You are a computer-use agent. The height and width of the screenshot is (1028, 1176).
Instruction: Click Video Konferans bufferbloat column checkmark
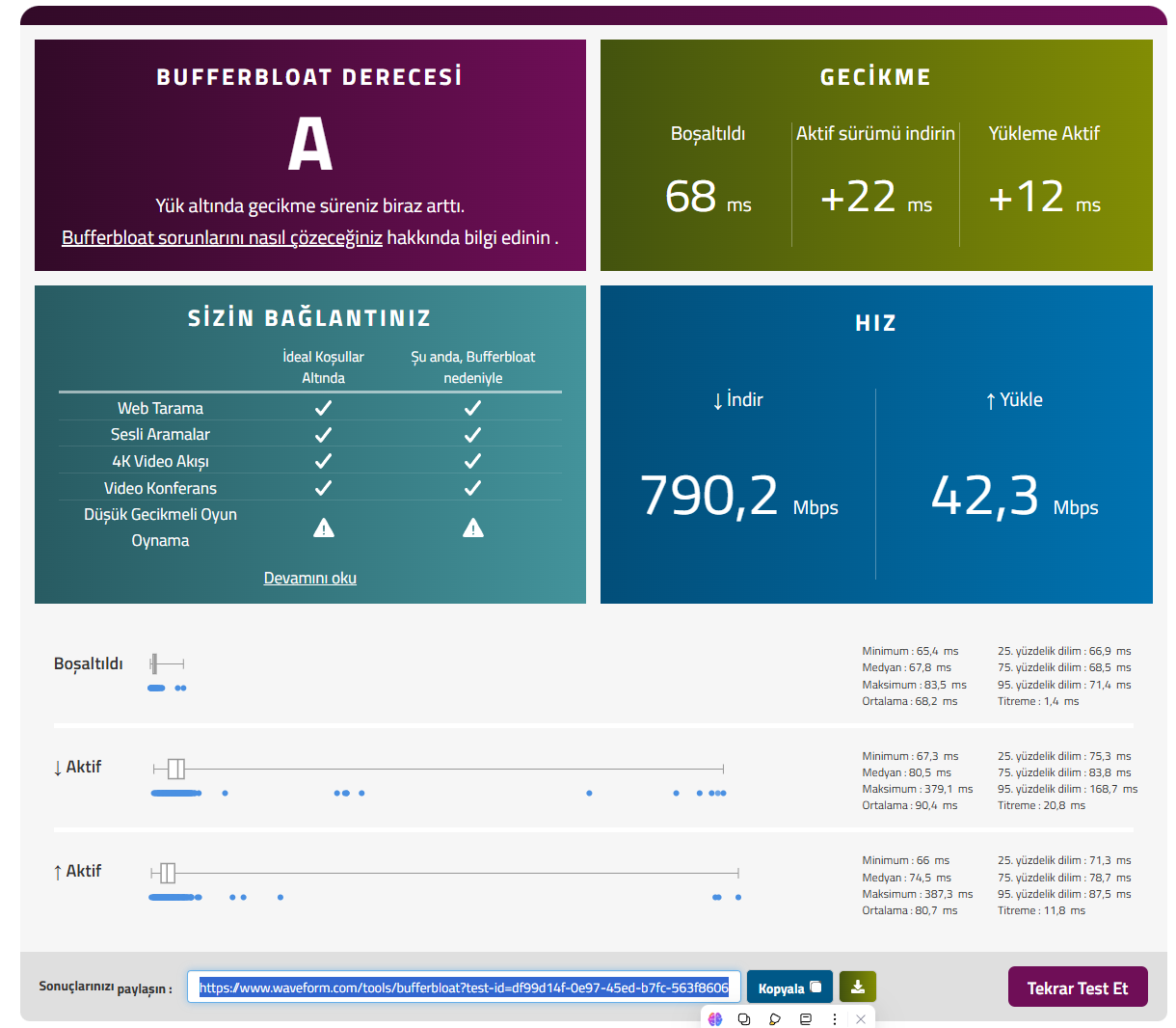(472, 488)
